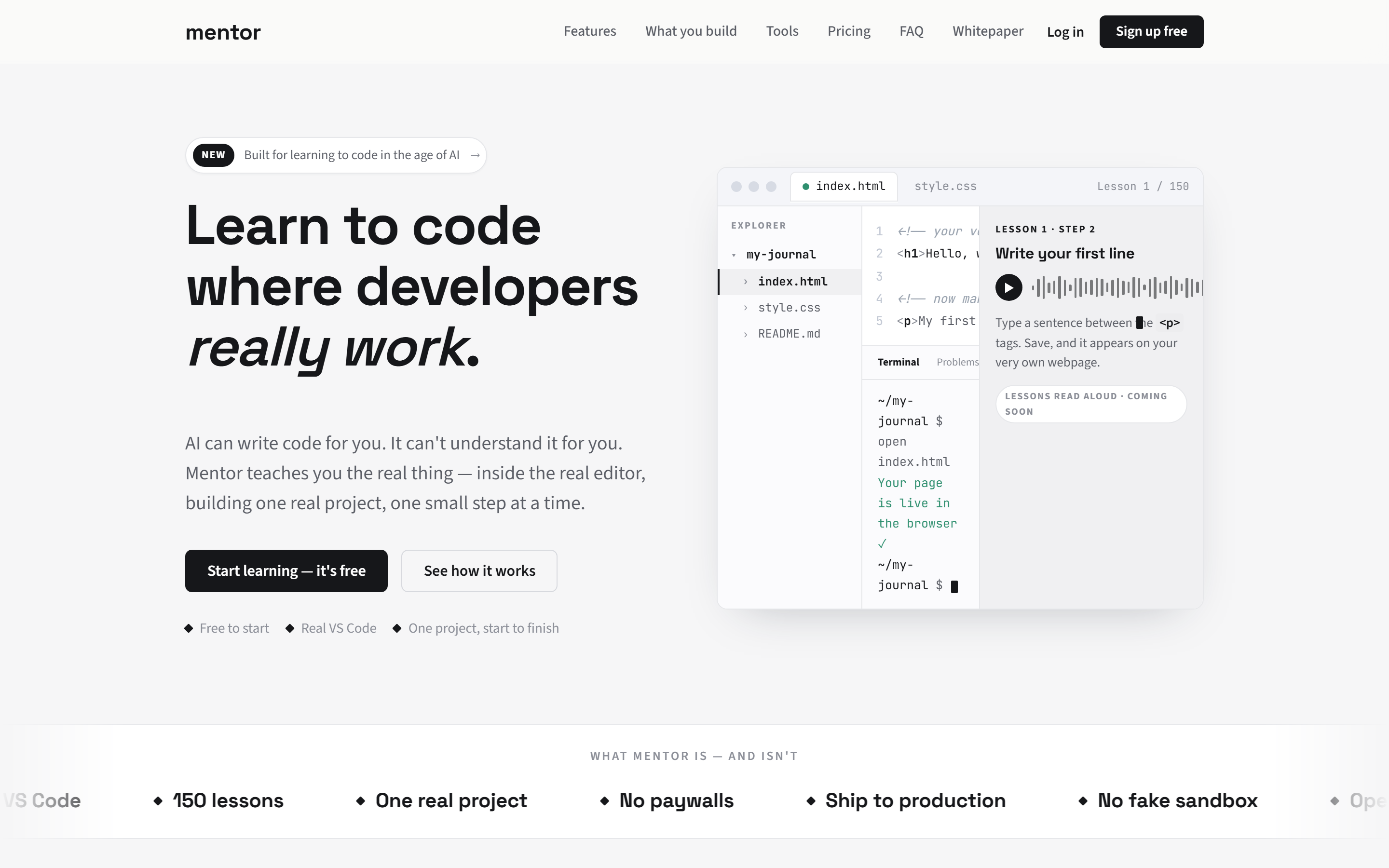Open the Pricing navigation link
The image size is (1389, 868).
pyautogui.click(x=848, y=31)
